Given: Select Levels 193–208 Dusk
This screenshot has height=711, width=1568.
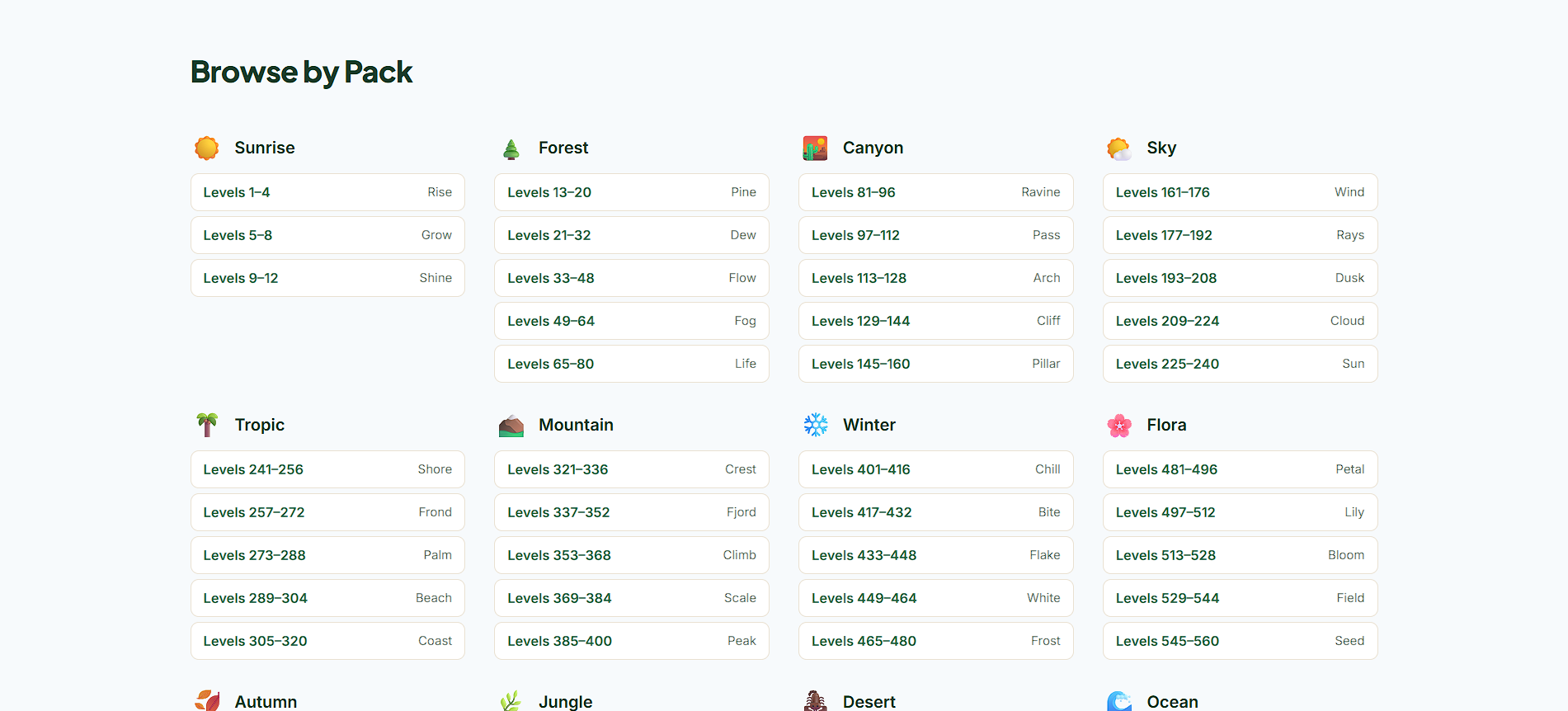Looking at the screenshot, I should 1241,278.
